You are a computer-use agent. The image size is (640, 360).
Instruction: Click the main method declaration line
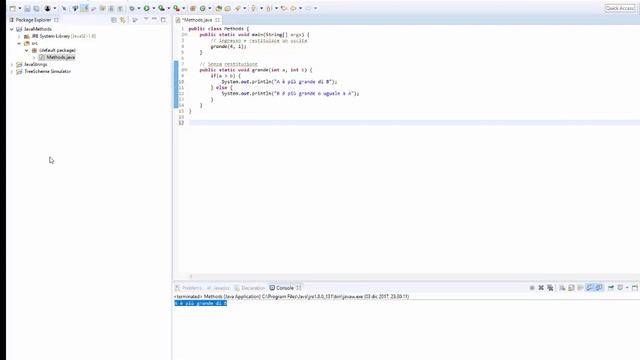click(254, 35)
